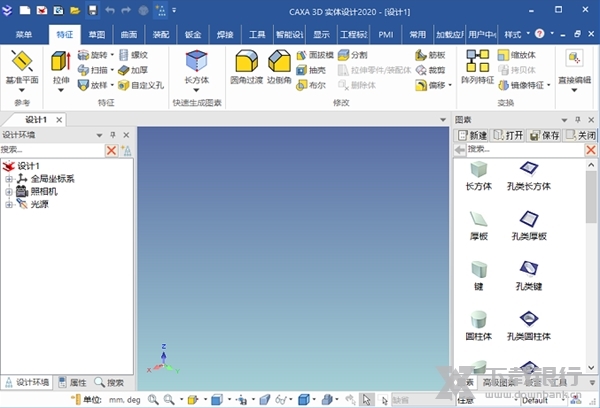The image size is (600, 408).
Task: Select the 基准平面 datum plane tool
Action: tap(22, 67)
